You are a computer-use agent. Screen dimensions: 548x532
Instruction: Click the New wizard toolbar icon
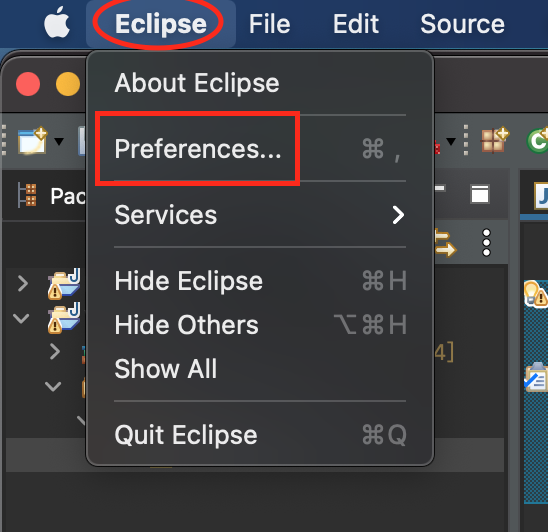[x=33, y=141]
